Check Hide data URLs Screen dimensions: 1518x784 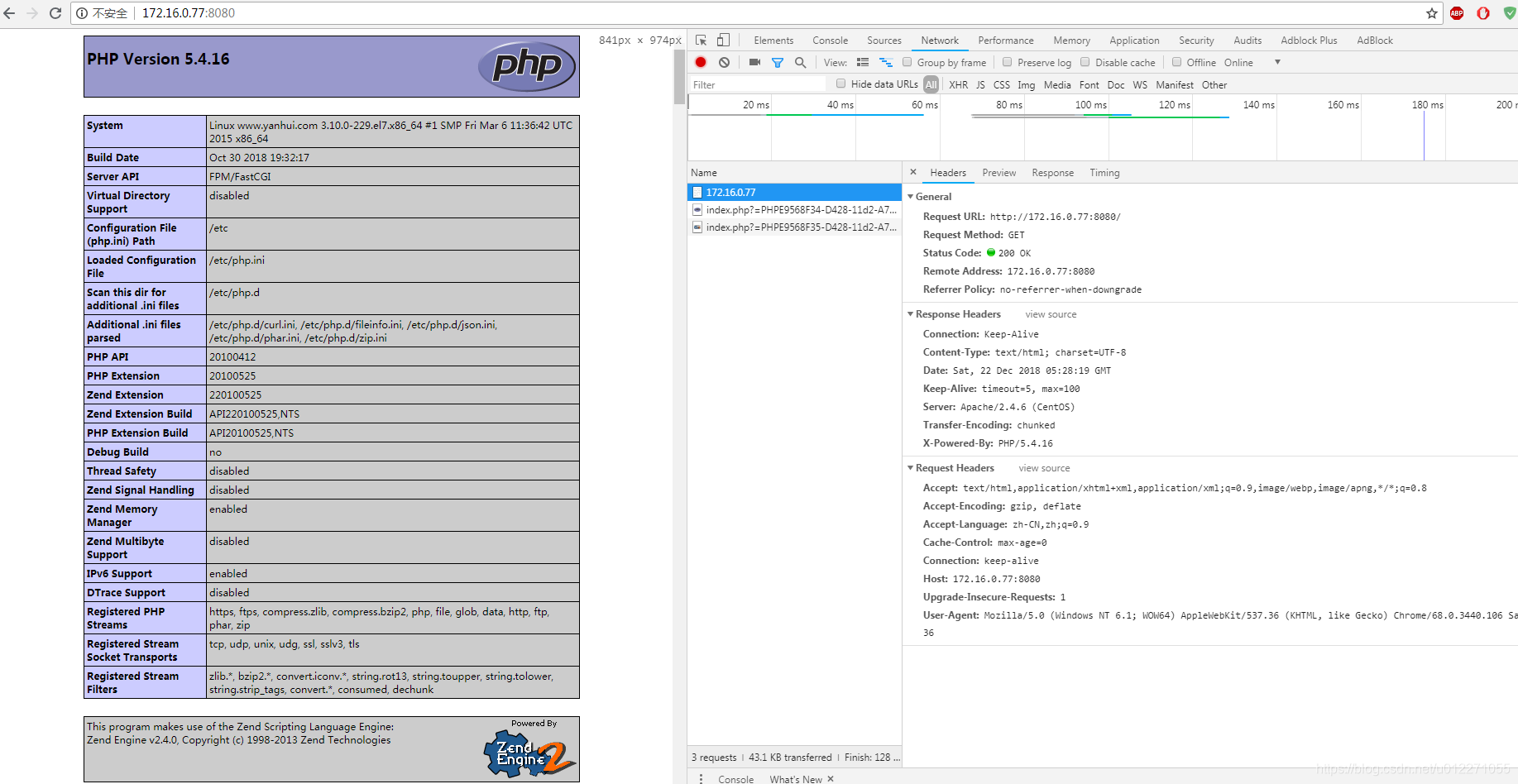click(x=840, y=84)
